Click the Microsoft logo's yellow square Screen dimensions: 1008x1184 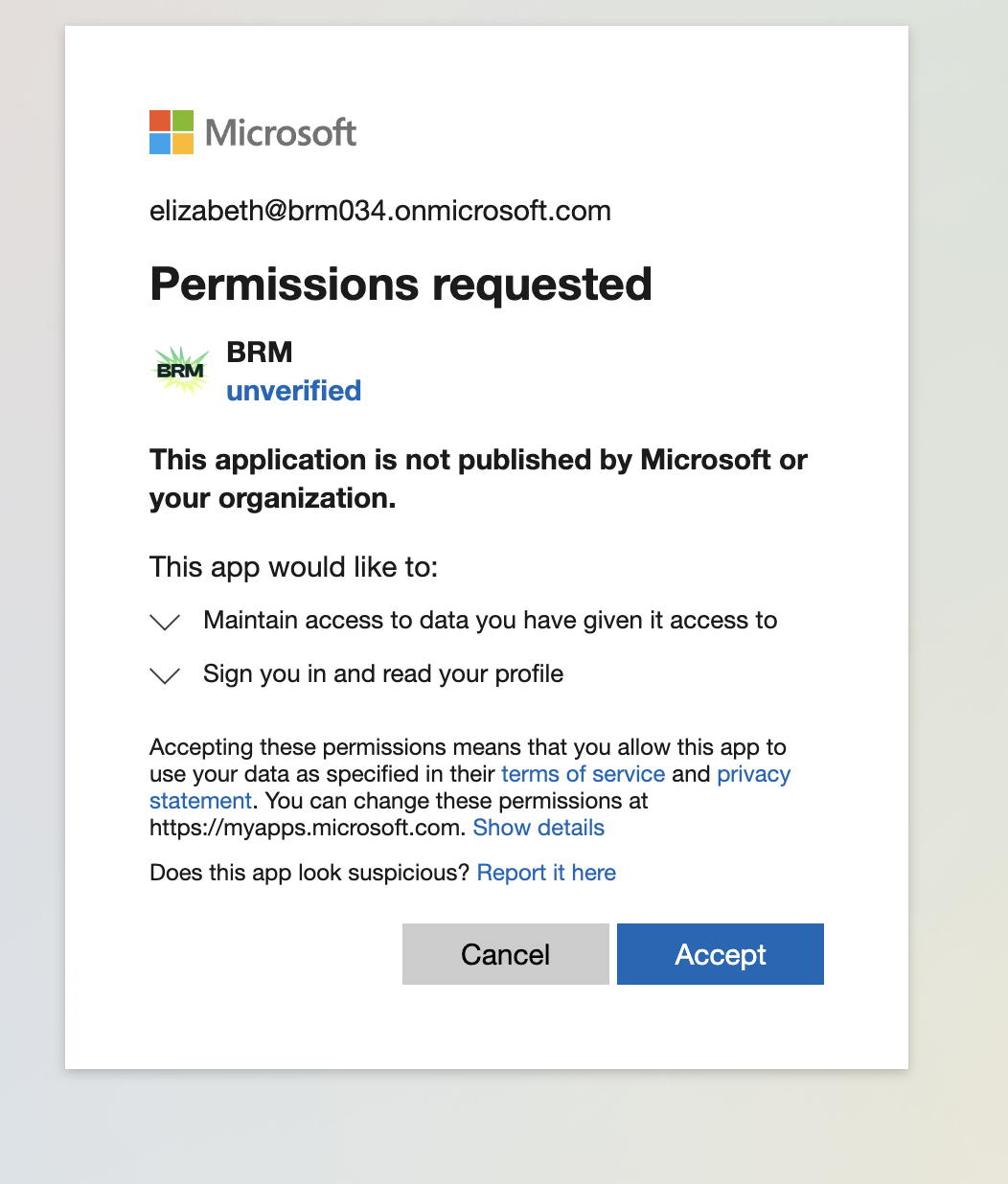pos(183,144)
